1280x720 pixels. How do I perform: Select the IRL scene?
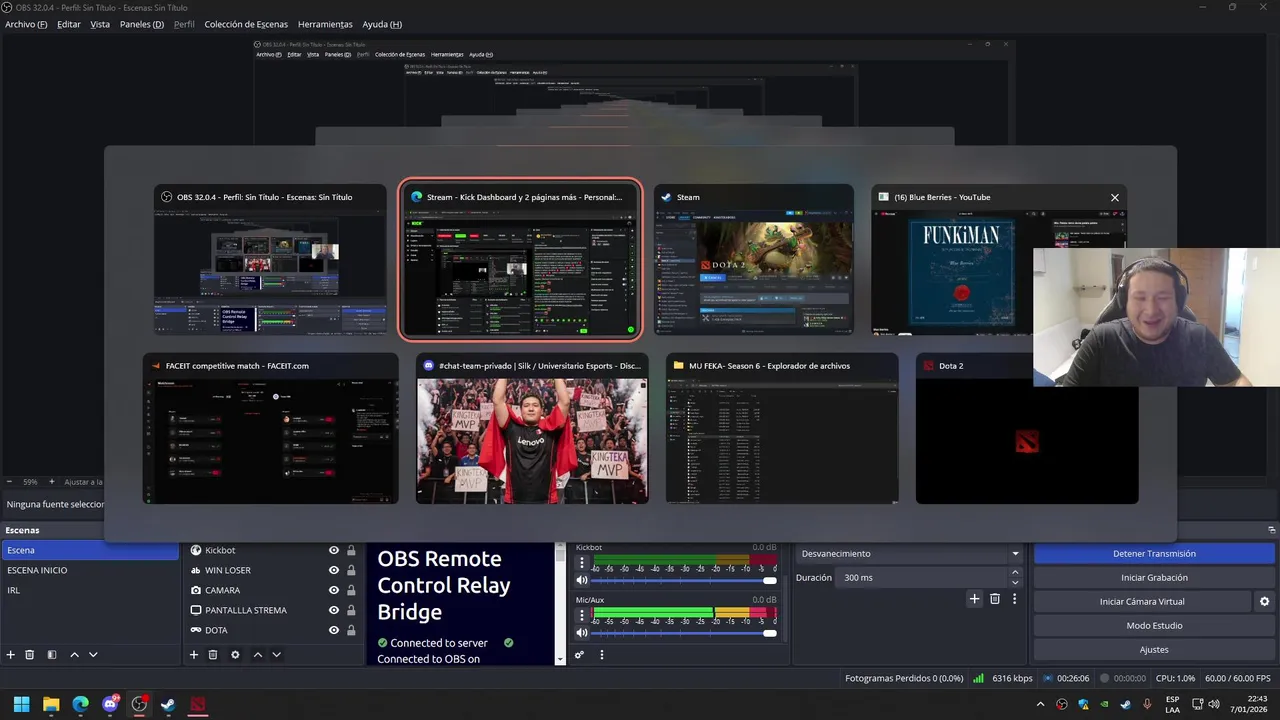[x=90, y=590]
